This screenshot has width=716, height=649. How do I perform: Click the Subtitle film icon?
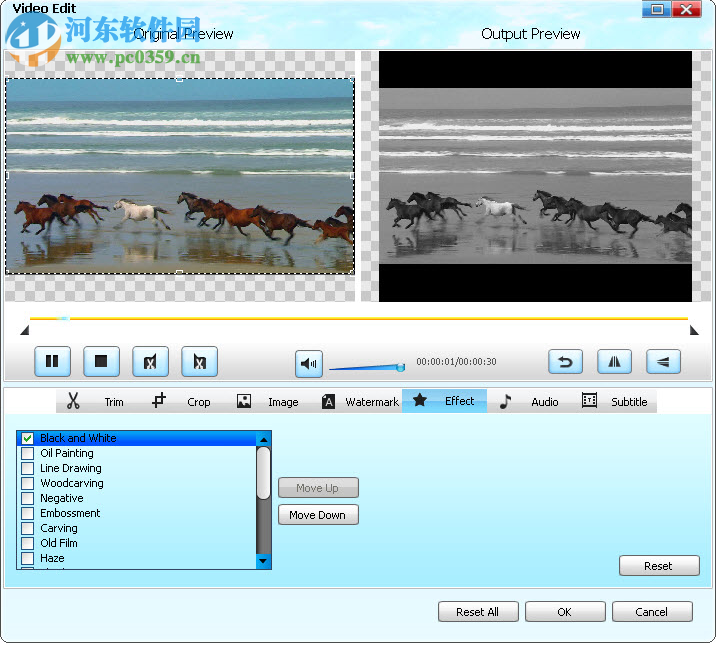pos(590,401)
